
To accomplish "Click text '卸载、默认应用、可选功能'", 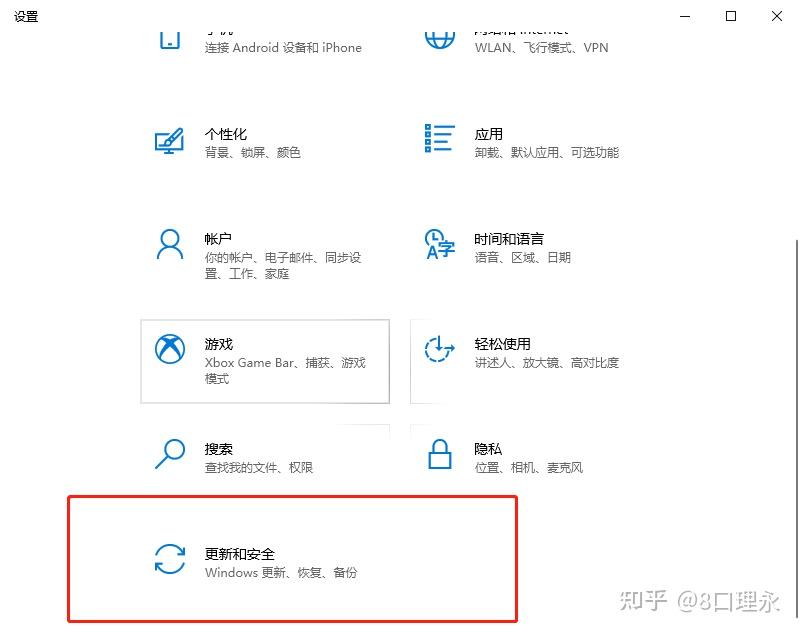I will (x=546, y=153).
